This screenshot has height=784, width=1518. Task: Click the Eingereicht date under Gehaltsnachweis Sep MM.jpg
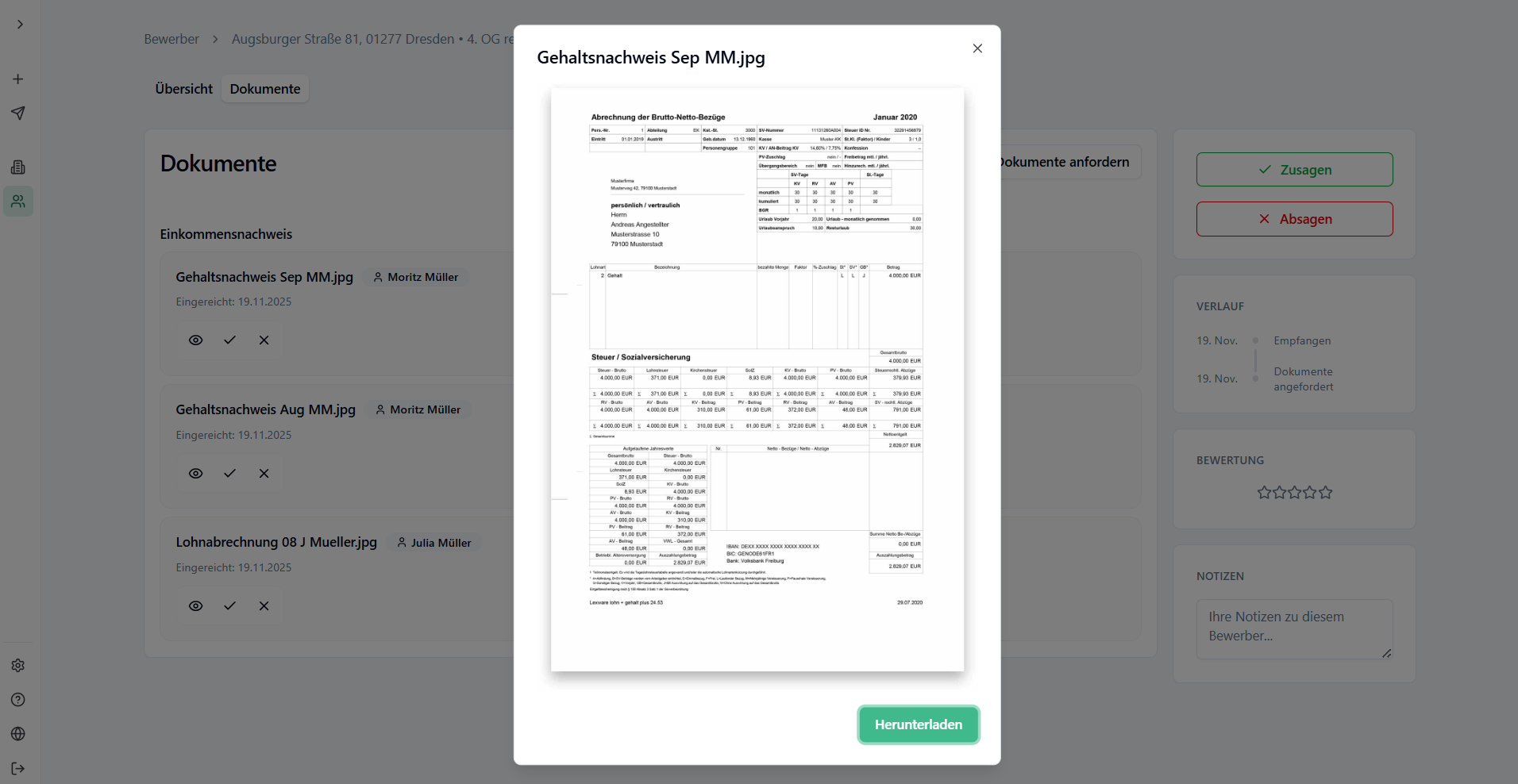(x=233, y=302)
